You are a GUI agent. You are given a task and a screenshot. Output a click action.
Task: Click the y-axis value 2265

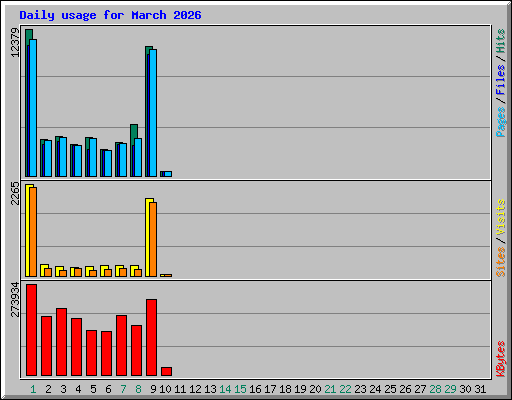click(x=15, y=193)
